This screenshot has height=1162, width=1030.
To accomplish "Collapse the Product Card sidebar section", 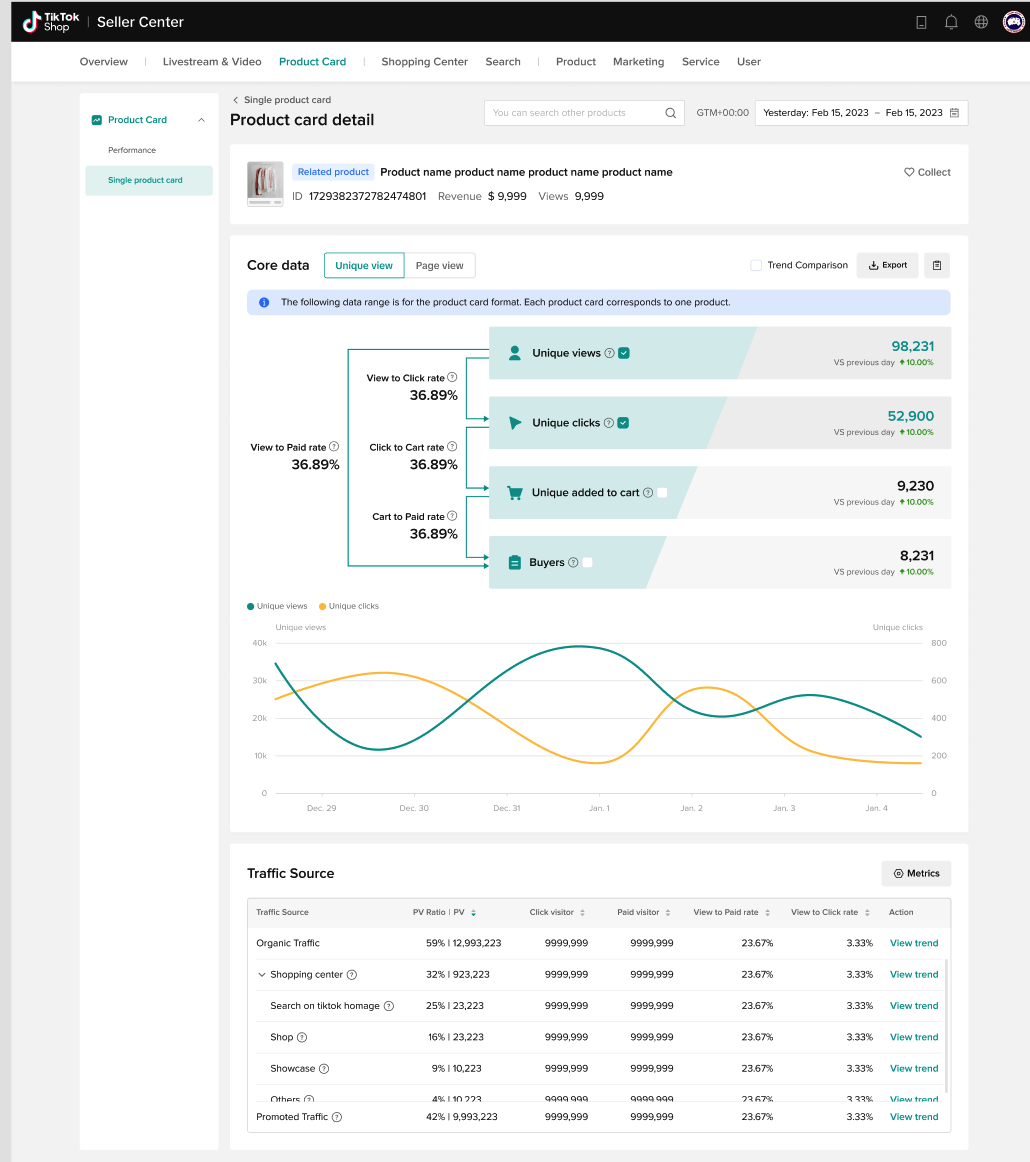I will [201, 120].
